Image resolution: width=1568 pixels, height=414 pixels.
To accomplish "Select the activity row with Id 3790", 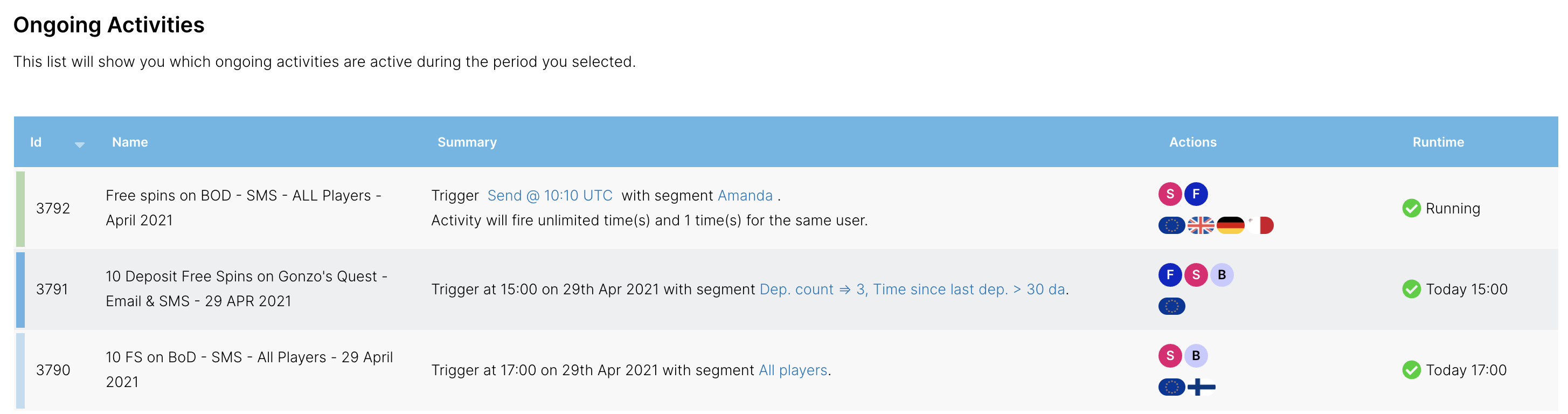I will (x=786, y=370).
